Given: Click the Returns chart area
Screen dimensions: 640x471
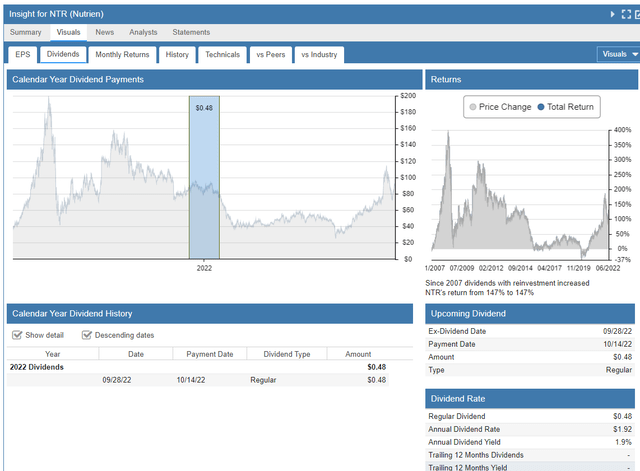Looking at the screenshot, I should click(x=520, y=194).
